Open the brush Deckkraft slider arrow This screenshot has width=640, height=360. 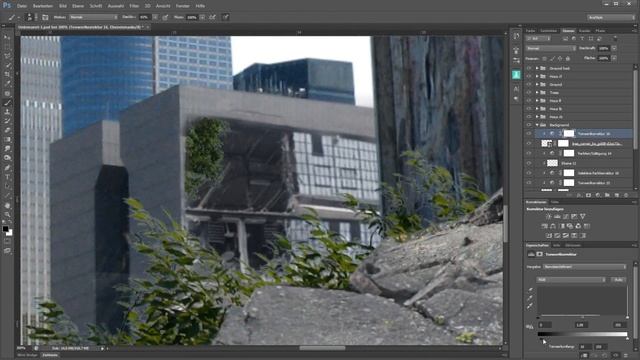[x=155, y=17]
